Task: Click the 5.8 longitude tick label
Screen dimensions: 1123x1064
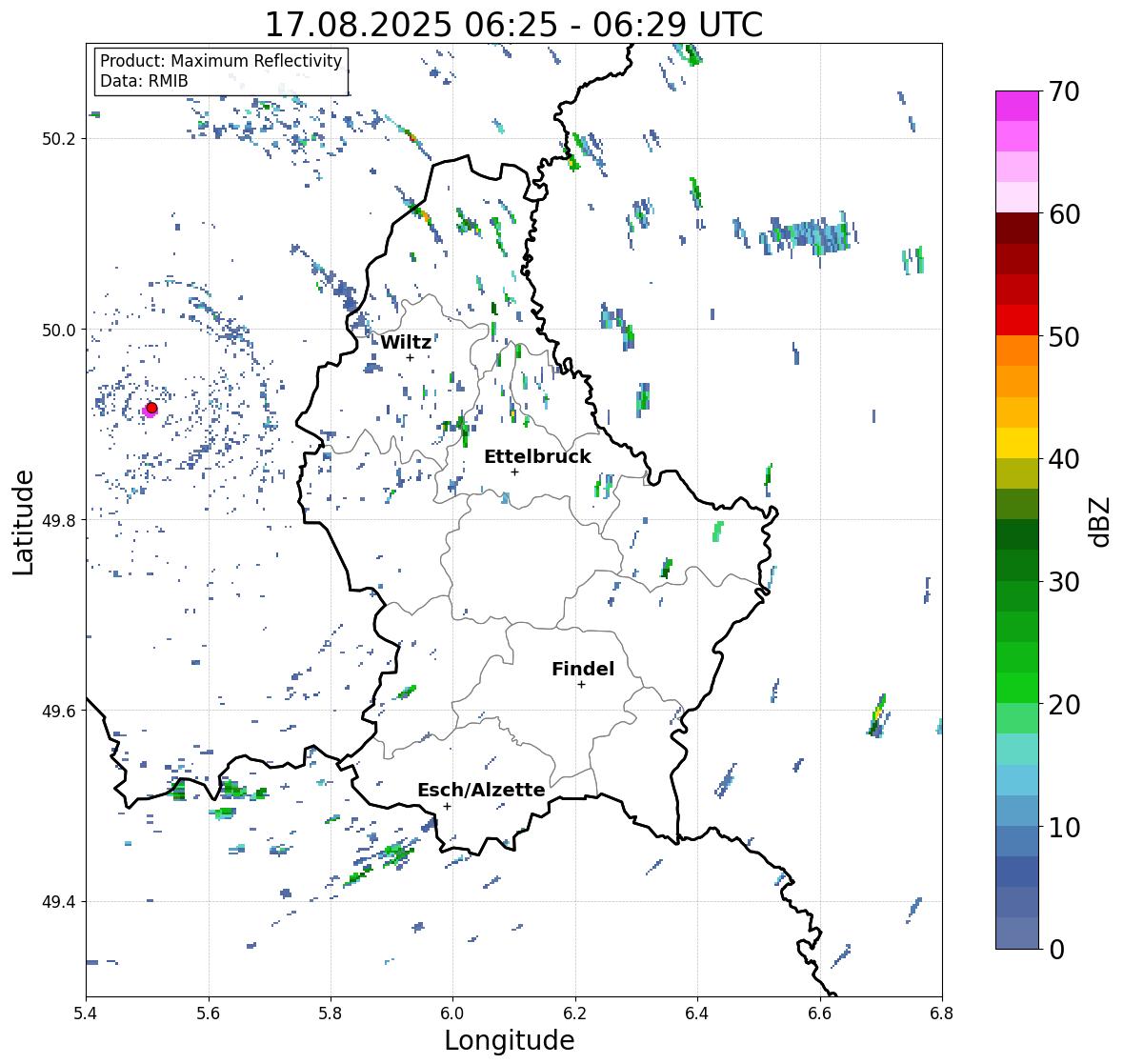Action: [x=331, y=1014]
